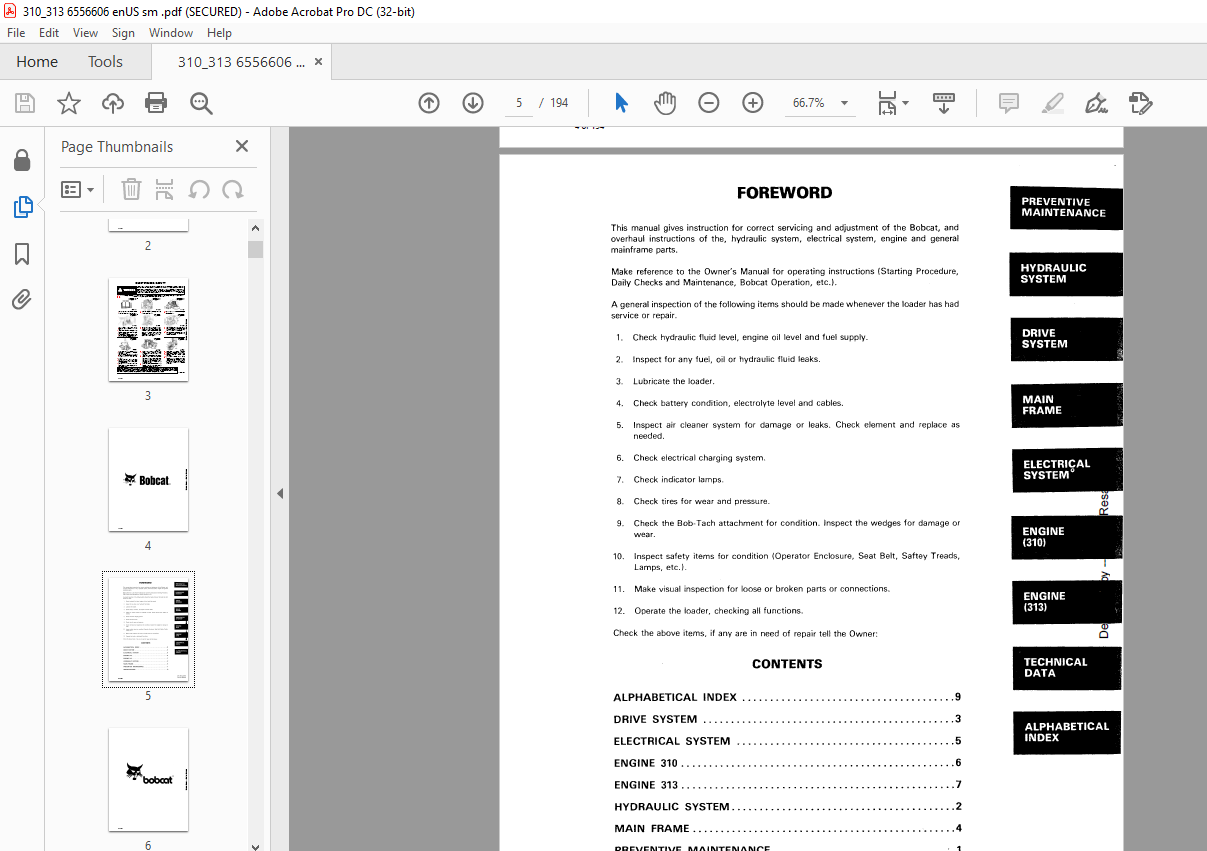Click ENGINE 310 contents entry
This screenshot has height=851, width=1207.
point(787,763)
